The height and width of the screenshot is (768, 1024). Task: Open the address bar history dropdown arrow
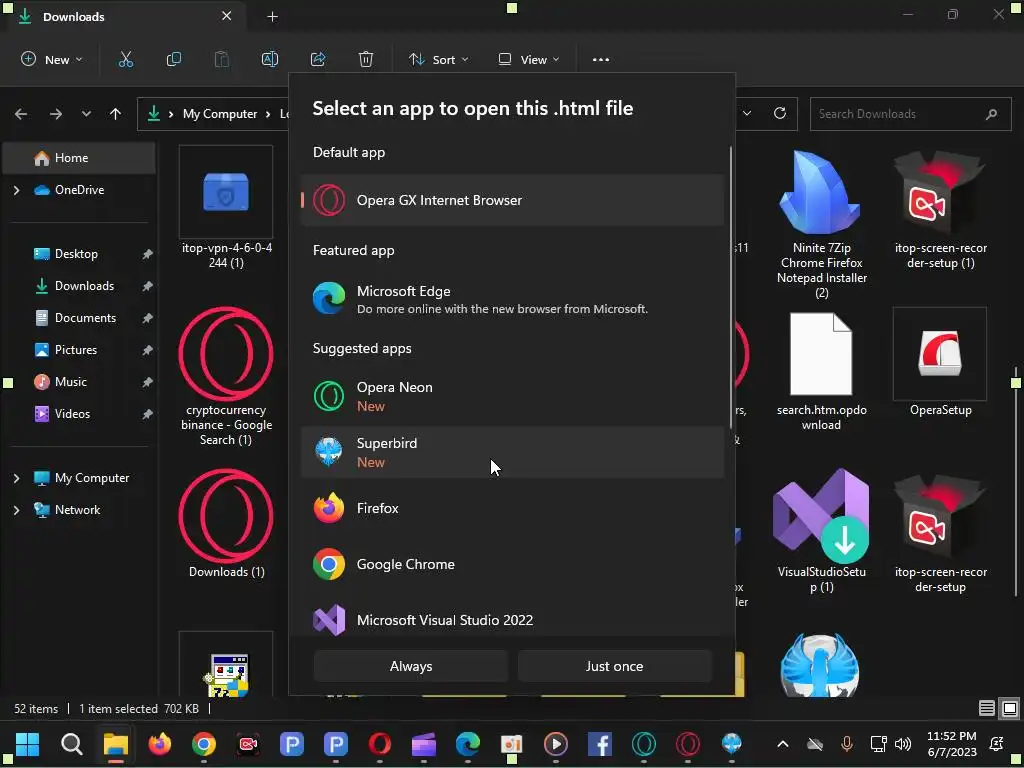click(746, 114)
